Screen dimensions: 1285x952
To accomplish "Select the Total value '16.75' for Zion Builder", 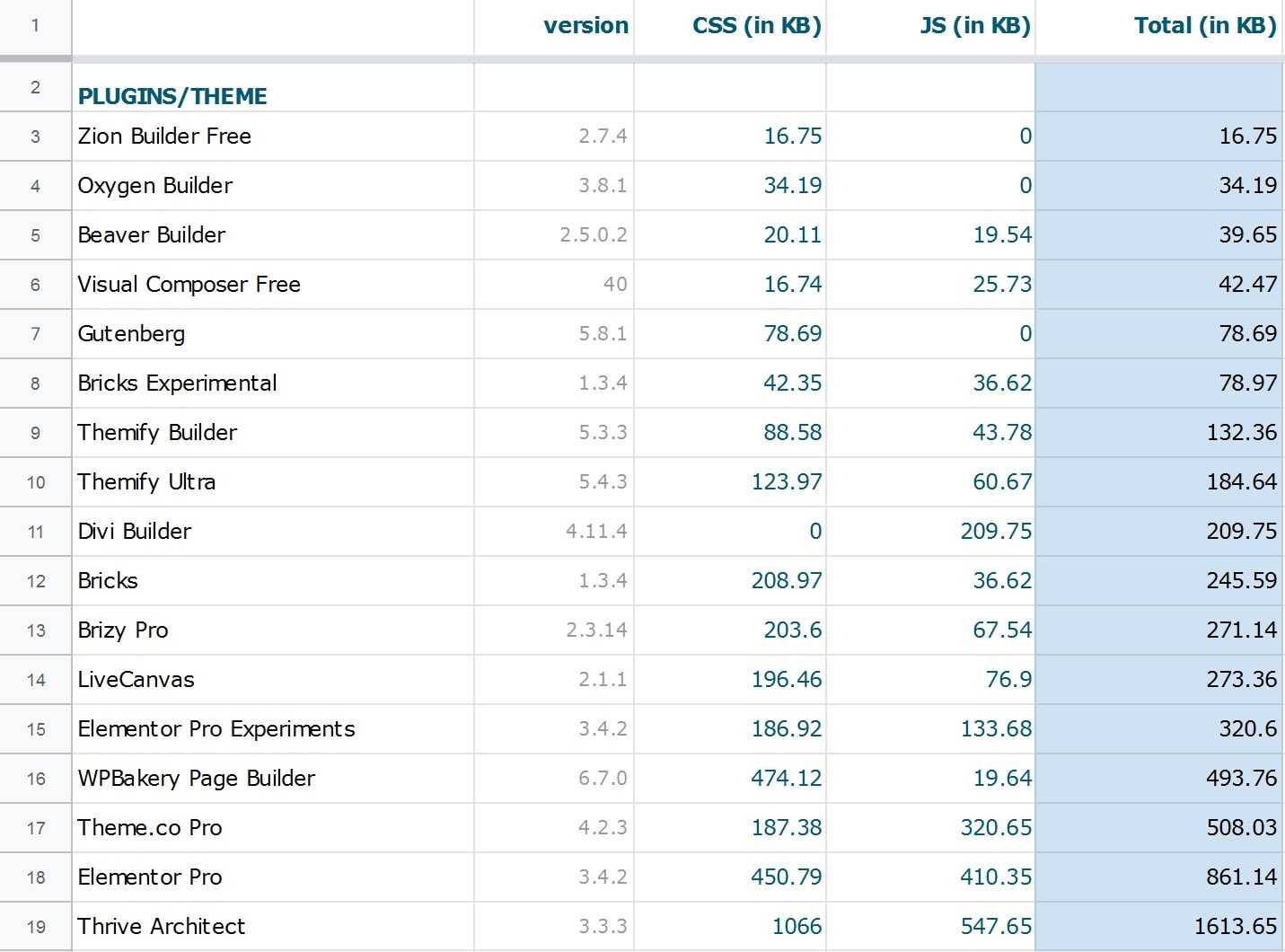I will coord(1159,137).
